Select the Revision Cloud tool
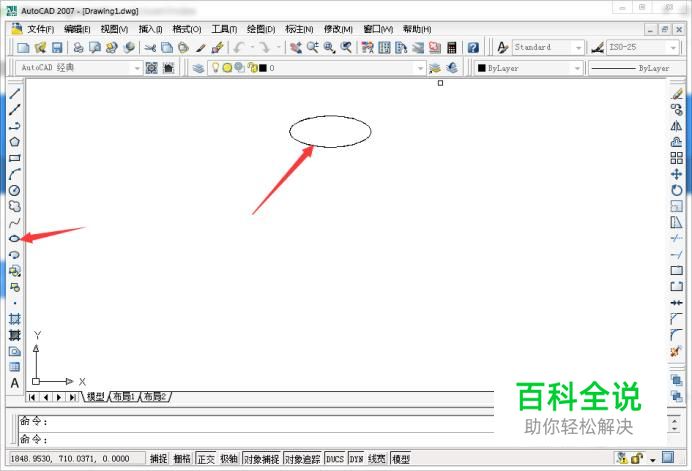 pos(15,207)
